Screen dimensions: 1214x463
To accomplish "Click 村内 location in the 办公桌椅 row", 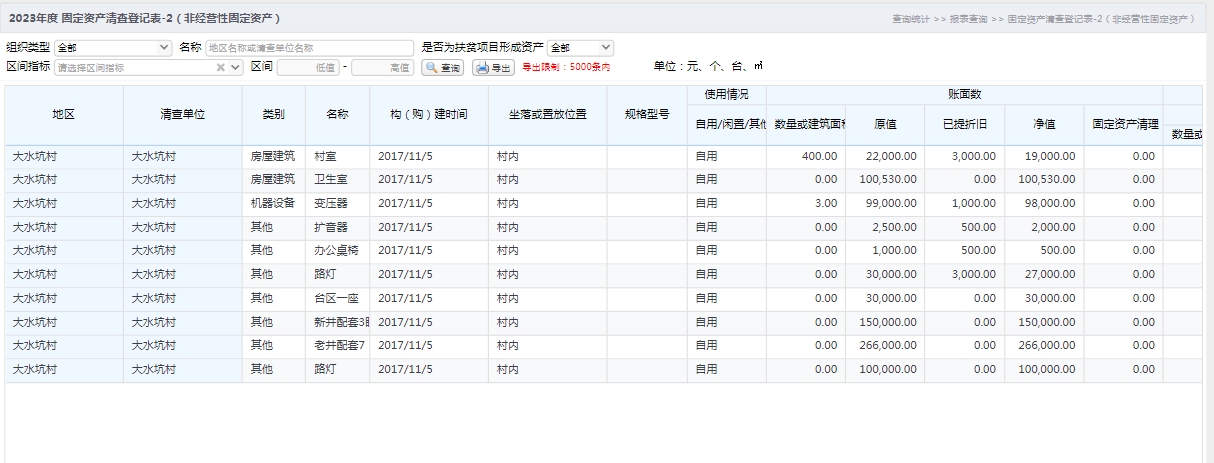I will coord(548,251).
